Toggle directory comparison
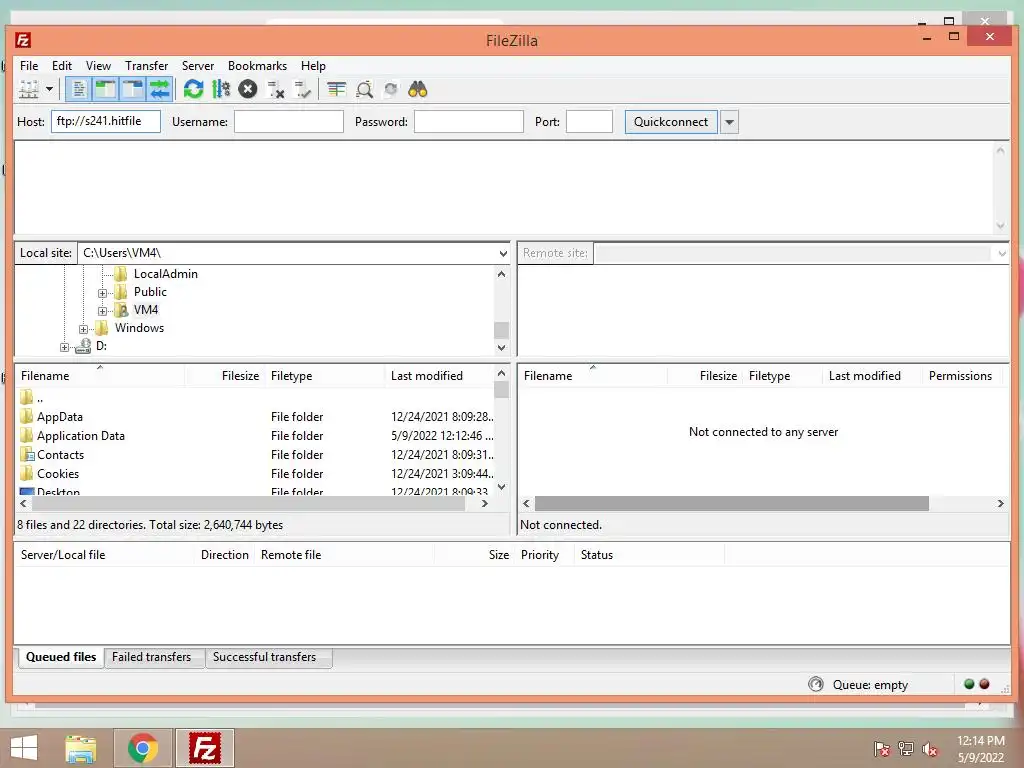The height and width of the screenshot is (768, 1024). tap(364, 89)
